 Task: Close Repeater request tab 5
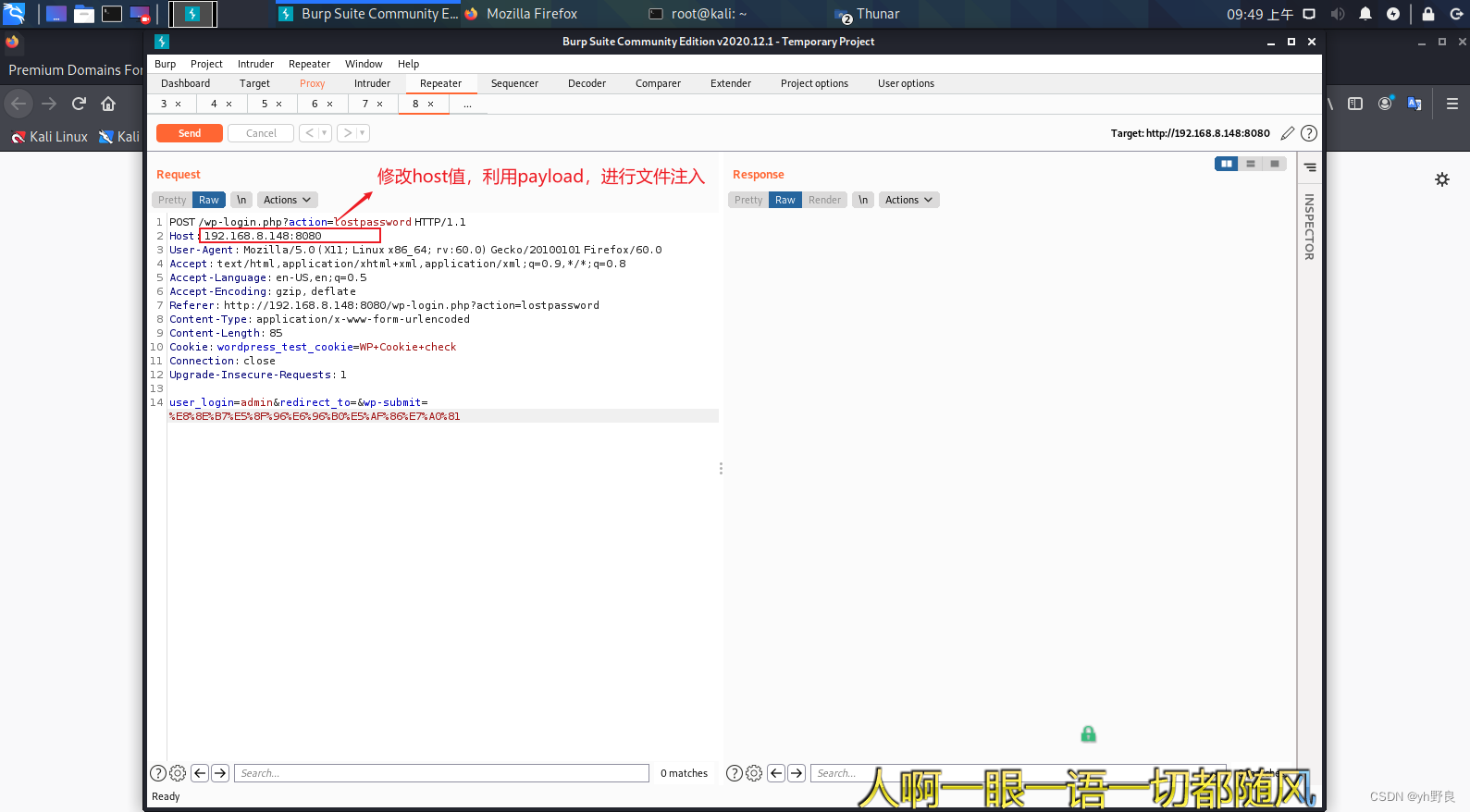(278, 104)
